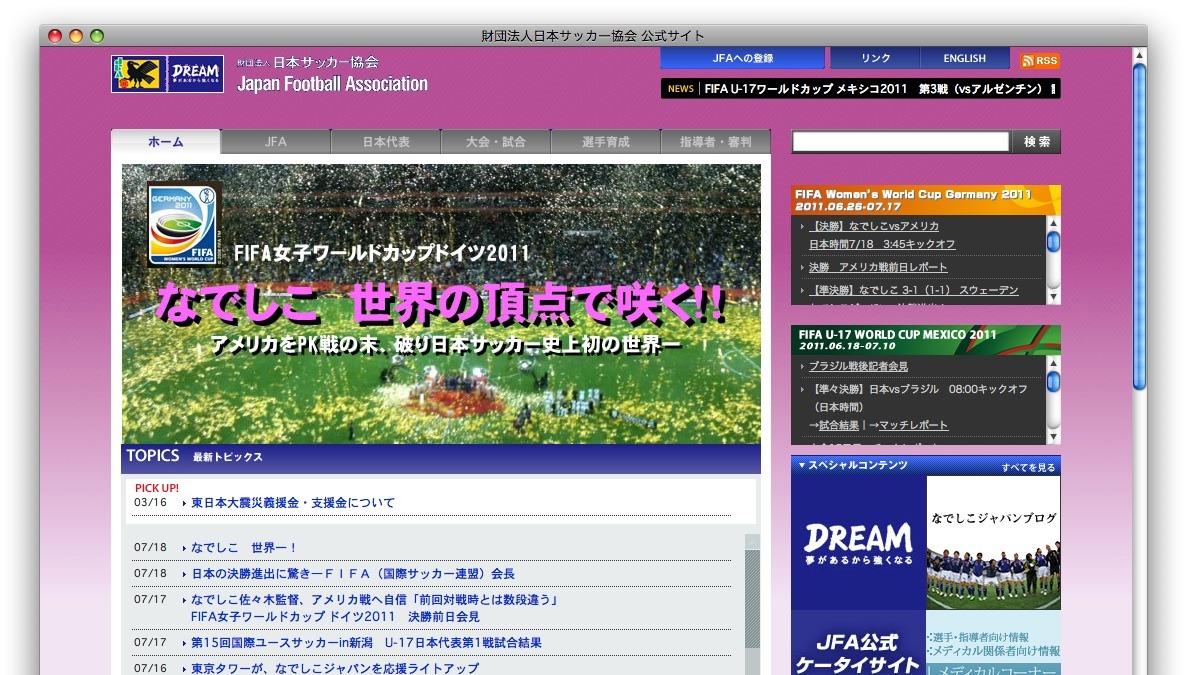Viewport: 1187px width, 675px height.
Task: Click the DREAM logo in header
Action: click(195, 73)
